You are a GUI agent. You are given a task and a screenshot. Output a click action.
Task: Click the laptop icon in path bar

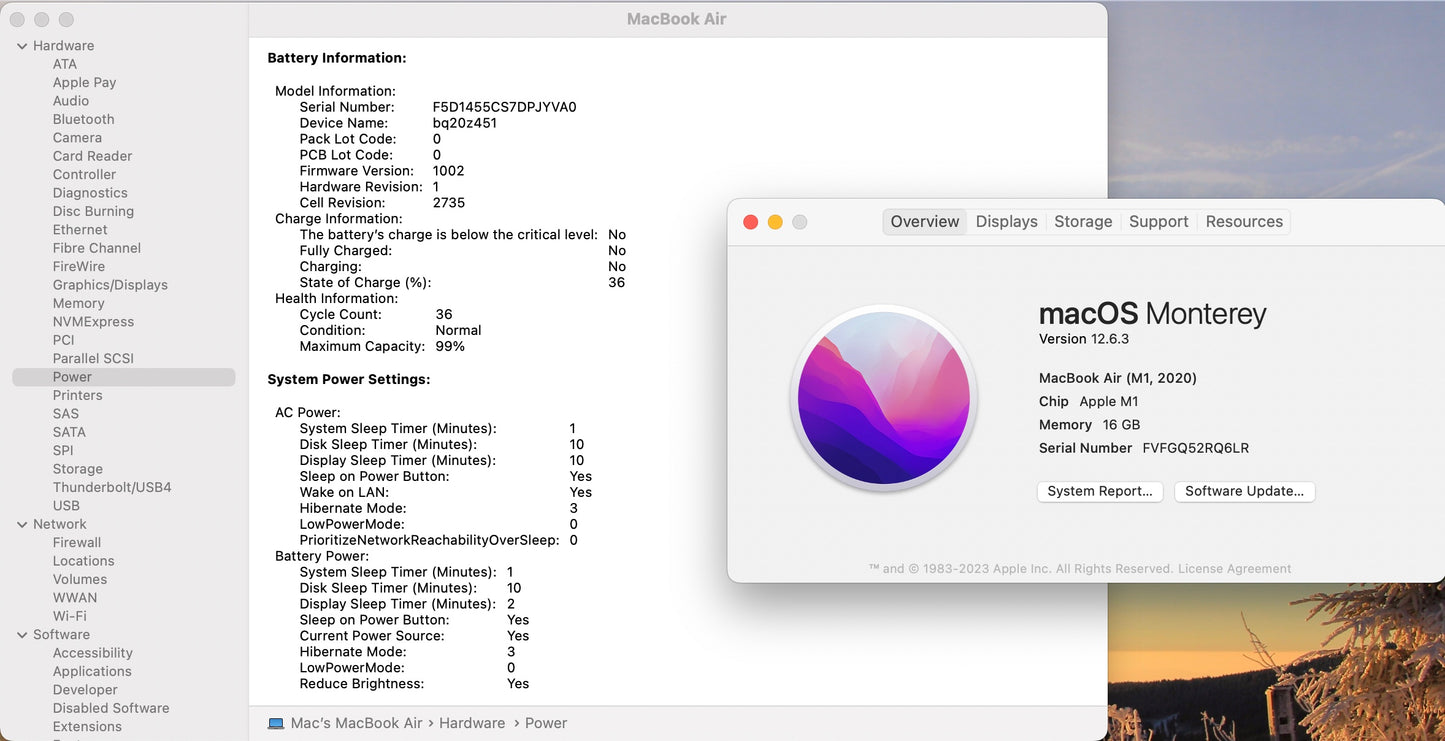pyautogui.click(x=276, y=723)
